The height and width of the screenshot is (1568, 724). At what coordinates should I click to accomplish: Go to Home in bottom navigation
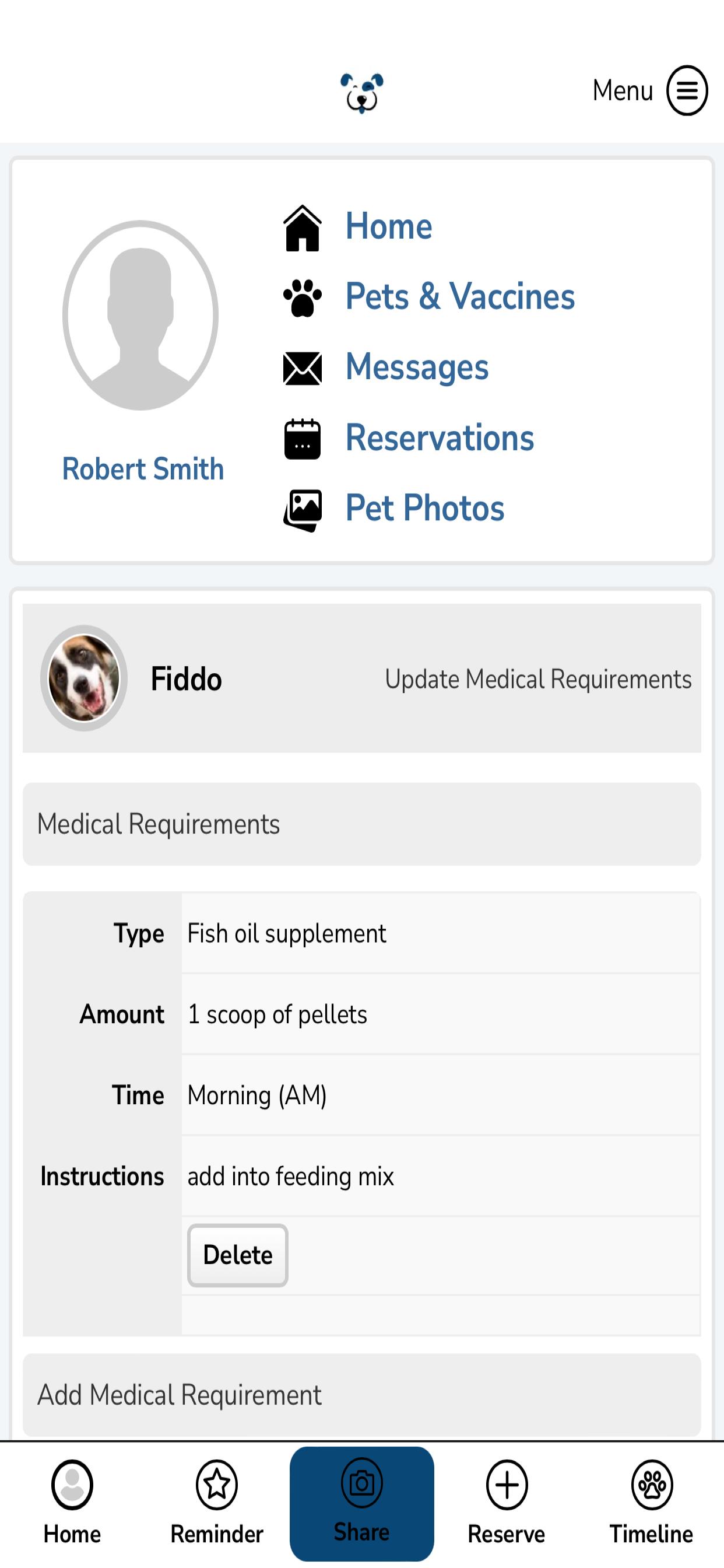click(x=72, y=1502)
